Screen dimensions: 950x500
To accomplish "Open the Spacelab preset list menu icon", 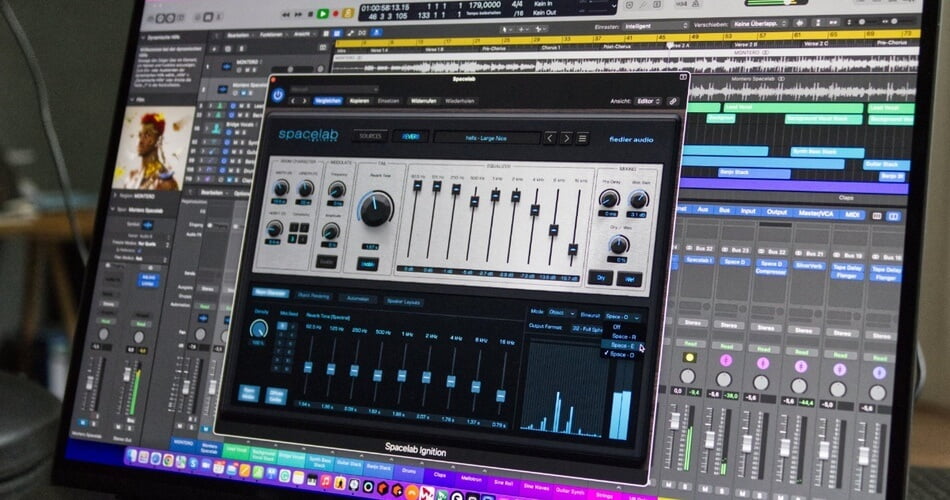I will click(x=583, y=138).
